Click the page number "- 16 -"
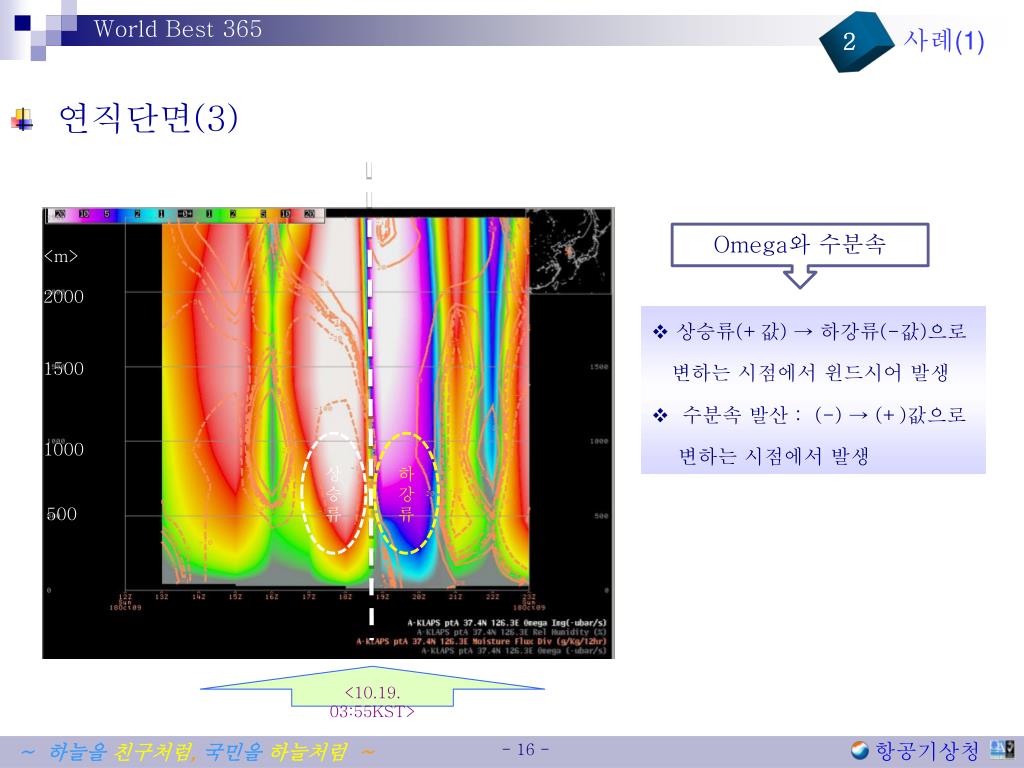The image size is (1024, 768). [526, 749]
